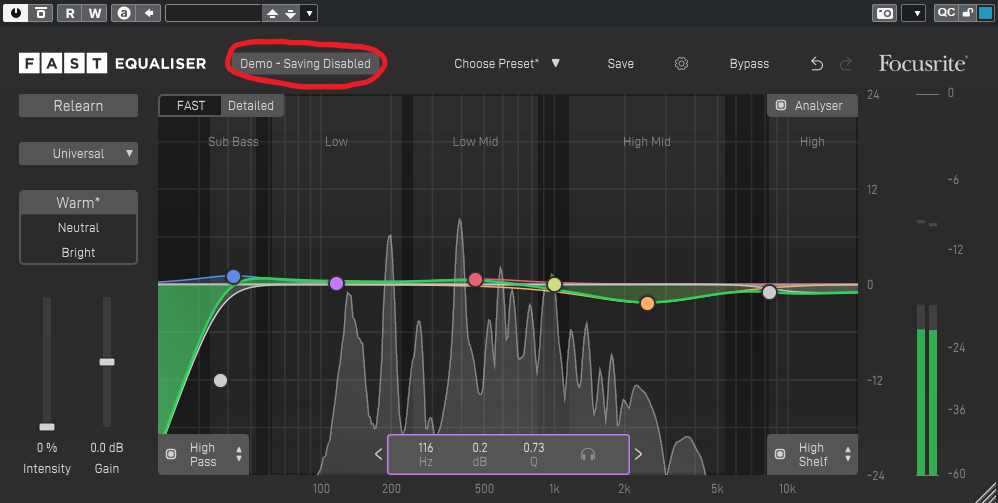This screenshot has height=503, width=998.
Task: Click the Save button
Action: 621,64
